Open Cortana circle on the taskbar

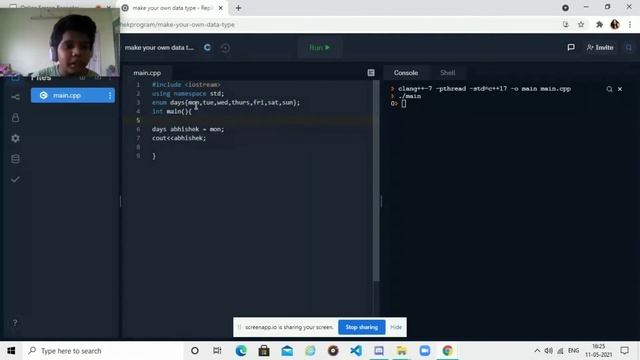195,351
